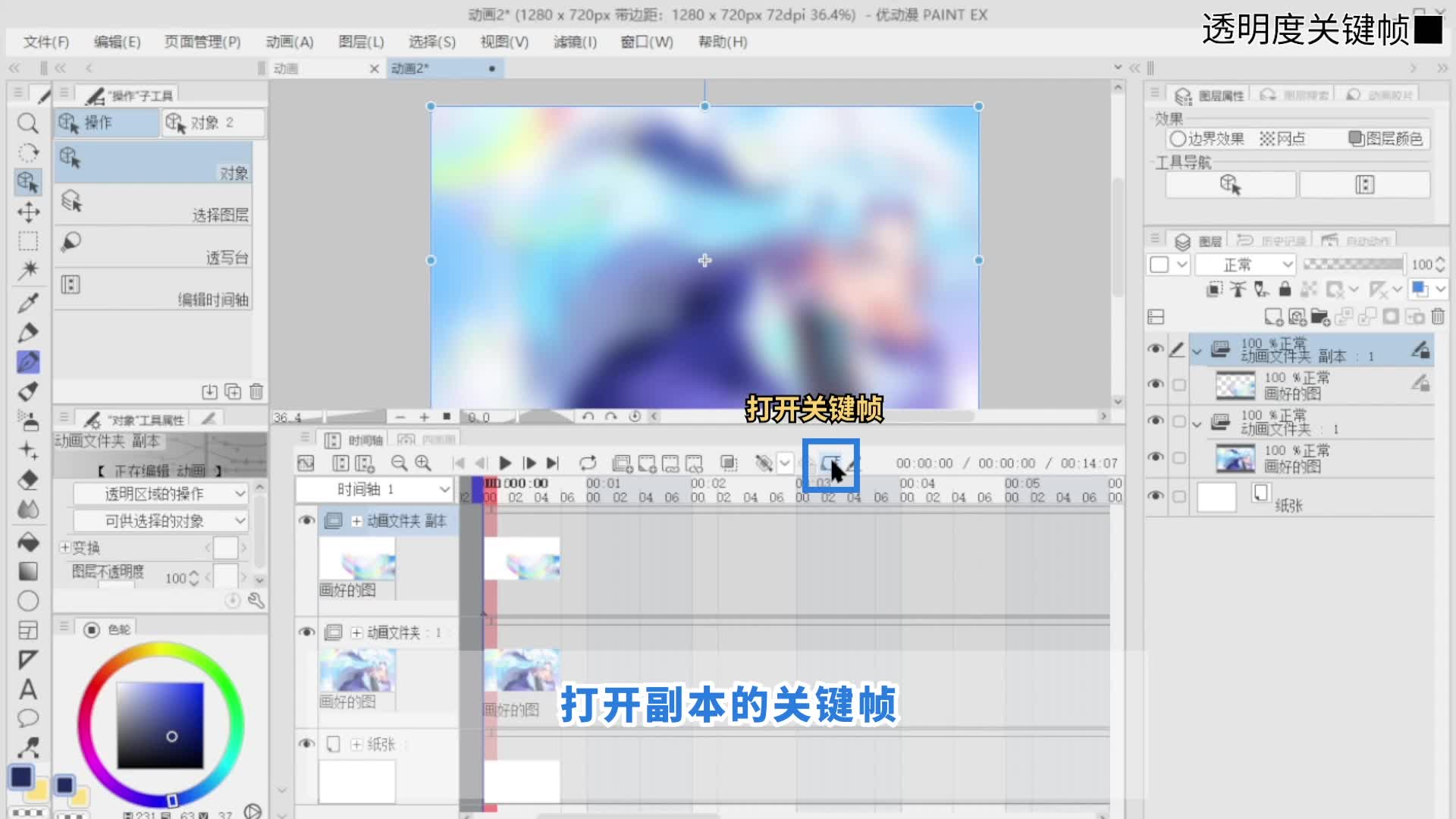Expand the 纸张 timeline track
Viewport: 1456px width, 819px height.
tap(356, 745)
